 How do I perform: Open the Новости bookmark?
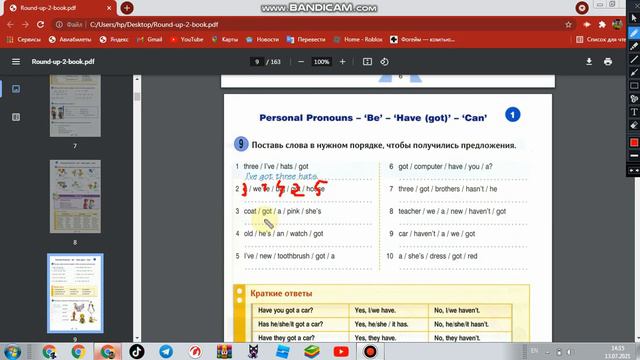[262, 40]
